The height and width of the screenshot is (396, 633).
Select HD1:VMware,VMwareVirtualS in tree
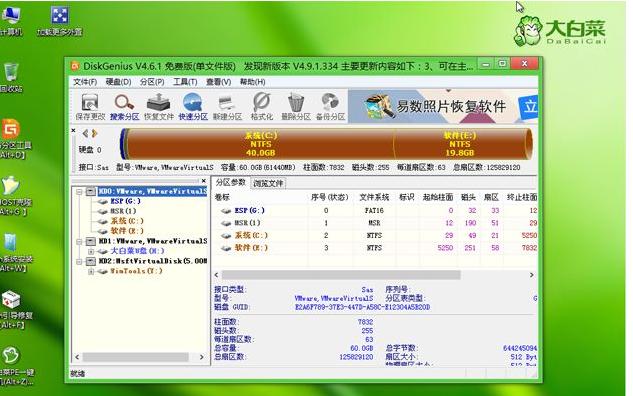click(x=153, y=241)
